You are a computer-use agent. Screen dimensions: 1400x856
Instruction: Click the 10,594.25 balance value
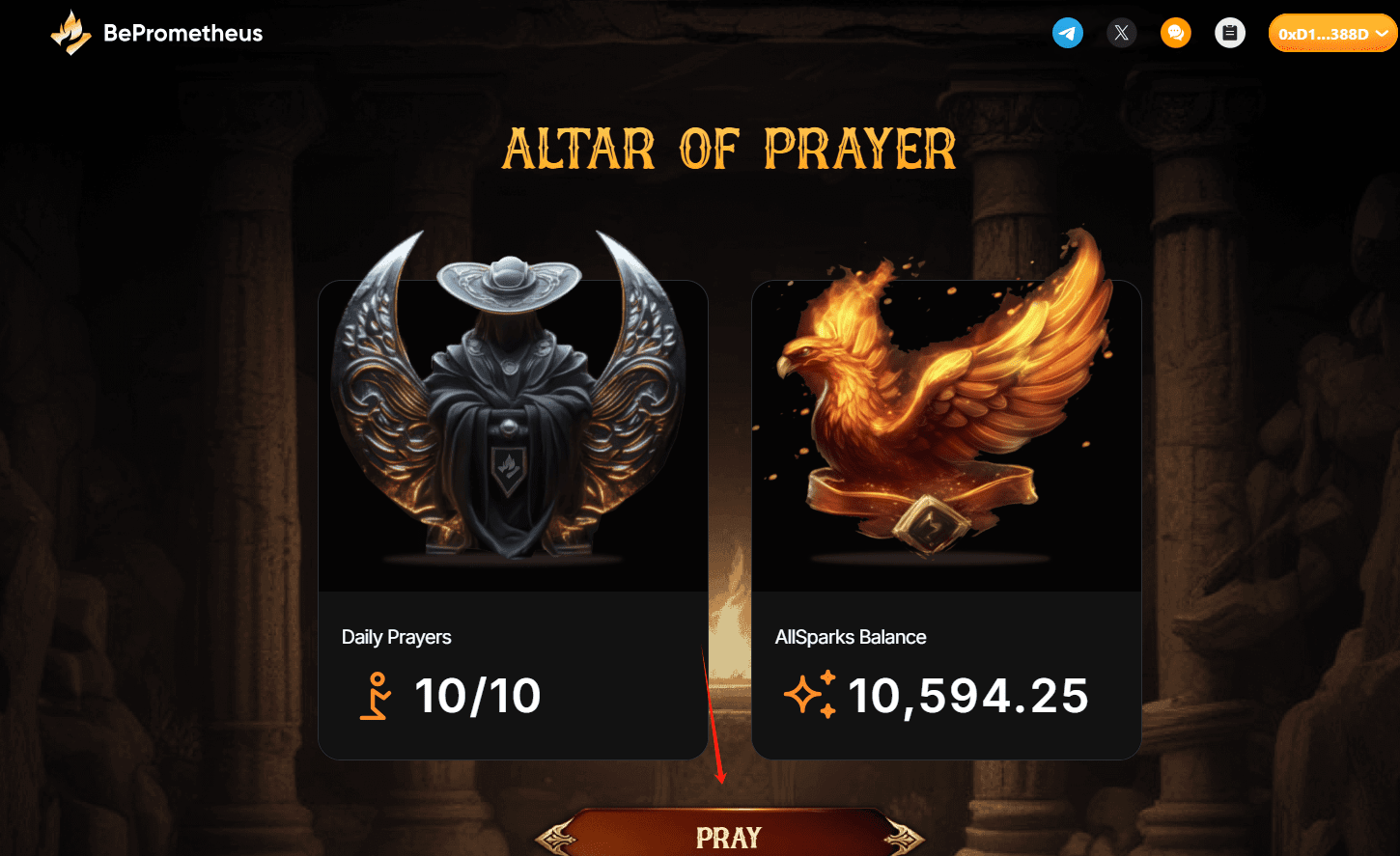[x=968, y=696]
